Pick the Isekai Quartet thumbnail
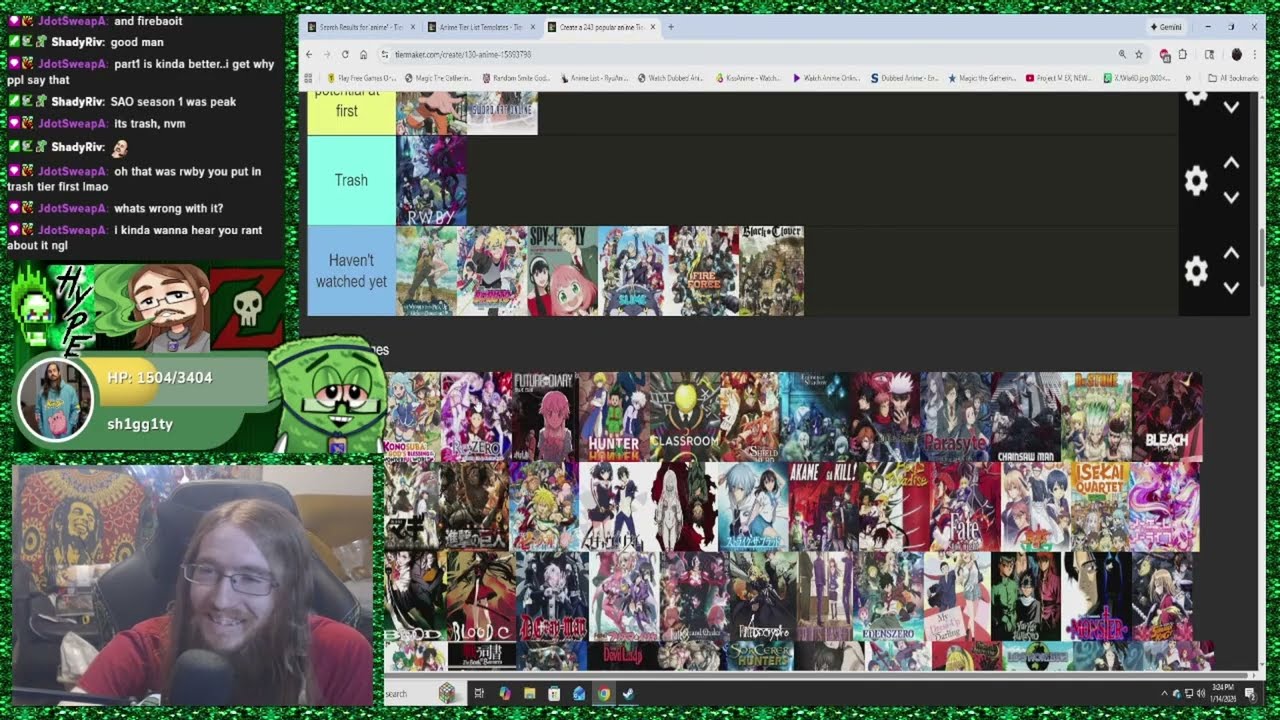The height and width of the screenshot is (720, 1280). pos(1099,507)
